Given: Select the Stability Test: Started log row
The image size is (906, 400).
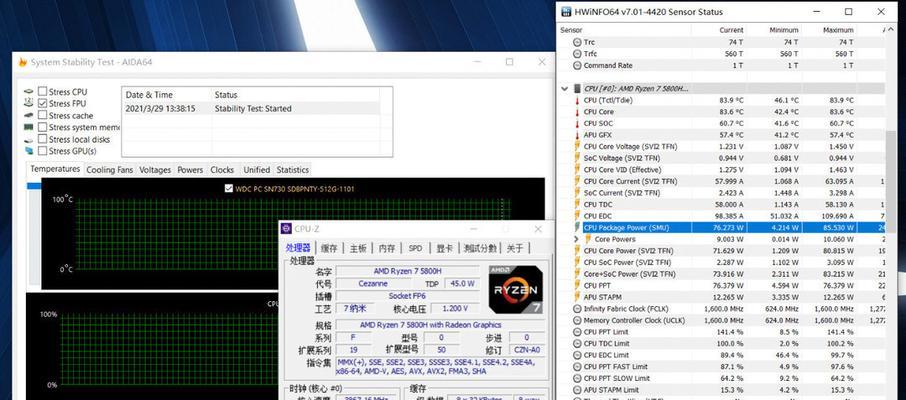Looking at the screenshot, I should pos(251,109).
